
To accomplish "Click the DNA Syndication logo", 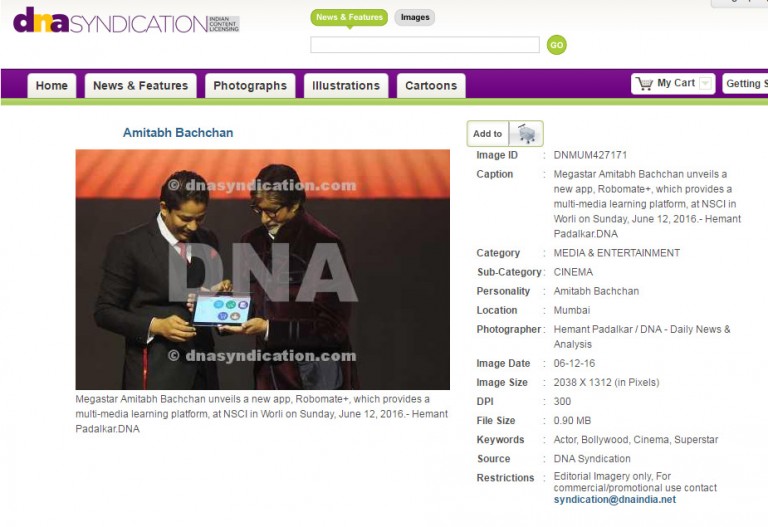I will pos(126,21).
